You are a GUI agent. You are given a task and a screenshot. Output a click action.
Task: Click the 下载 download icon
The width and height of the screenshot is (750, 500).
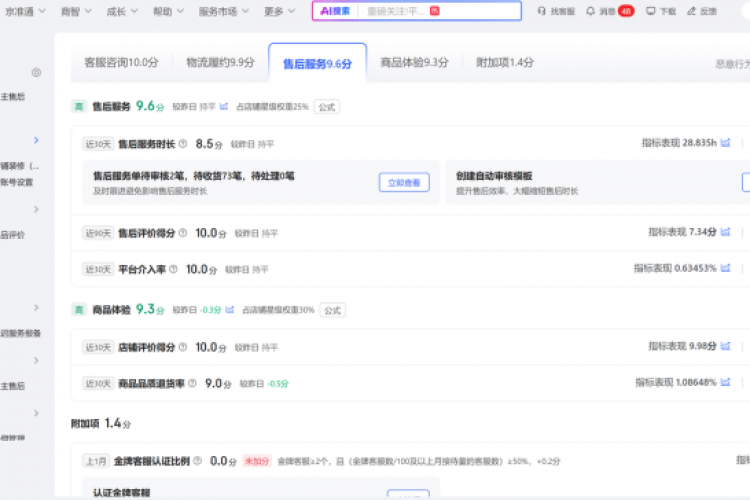[651, 11]
